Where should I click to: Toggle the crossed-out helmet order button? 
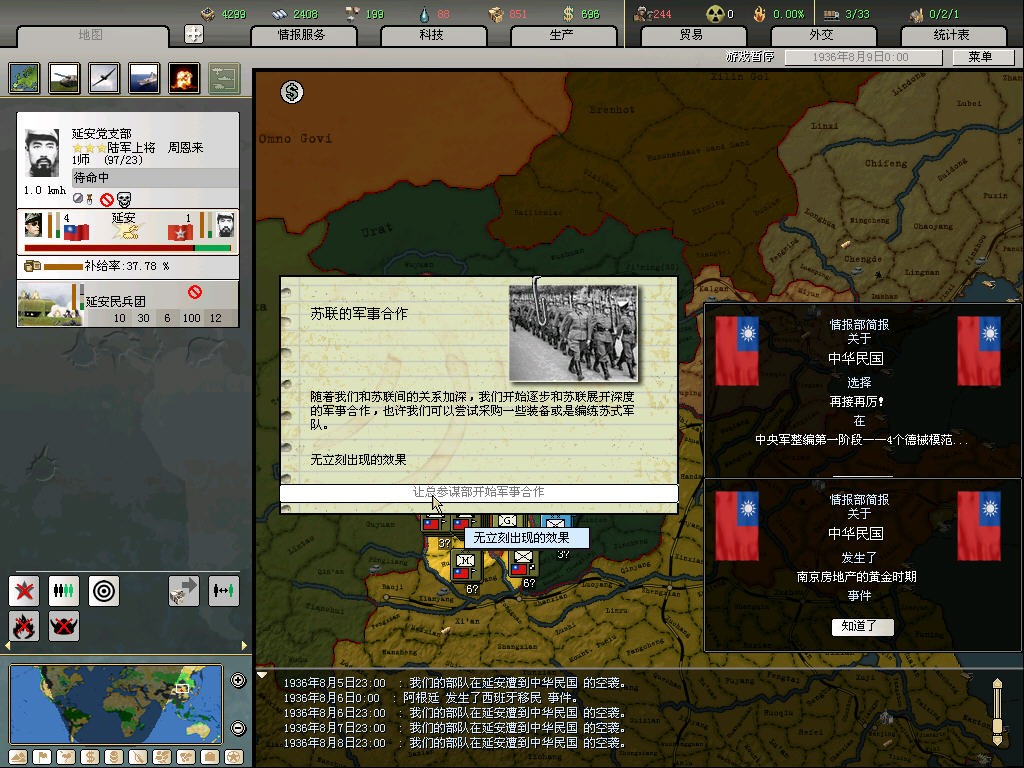(64, 626)
